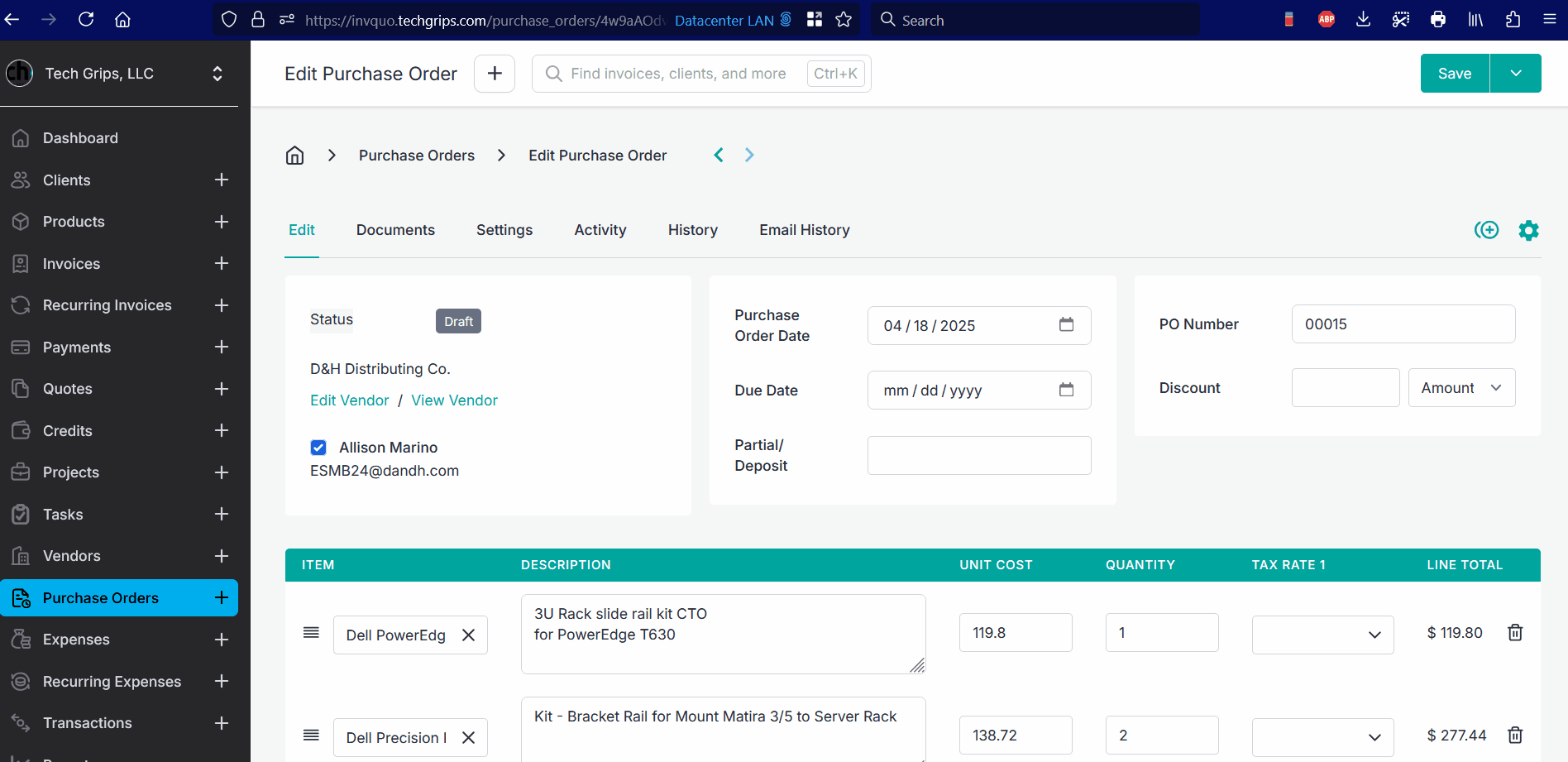Click the Save button
The height and width of the screenshot is (762, 1568).
point(1455,73)
